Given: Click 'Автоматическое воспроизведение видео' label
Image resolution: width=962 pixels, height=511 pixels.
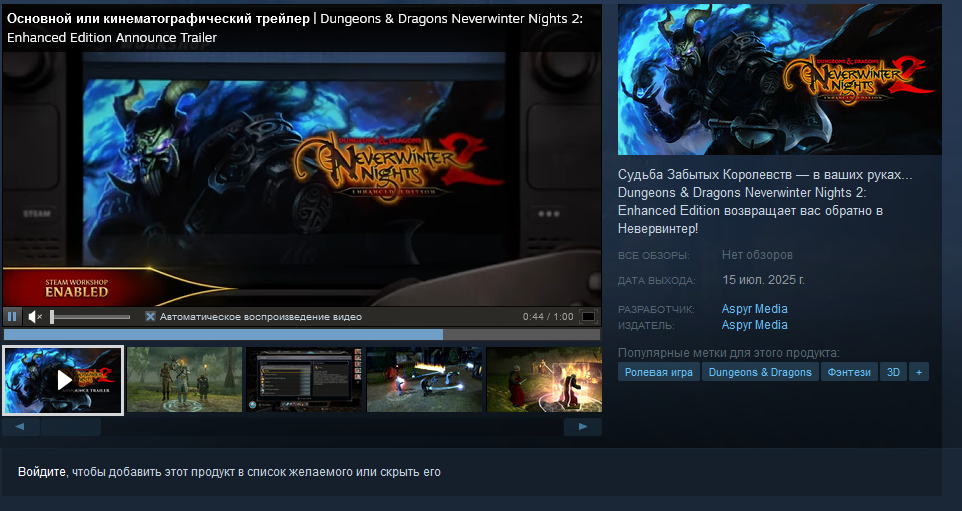Looking at the screenshot, I should coord(261,317).
